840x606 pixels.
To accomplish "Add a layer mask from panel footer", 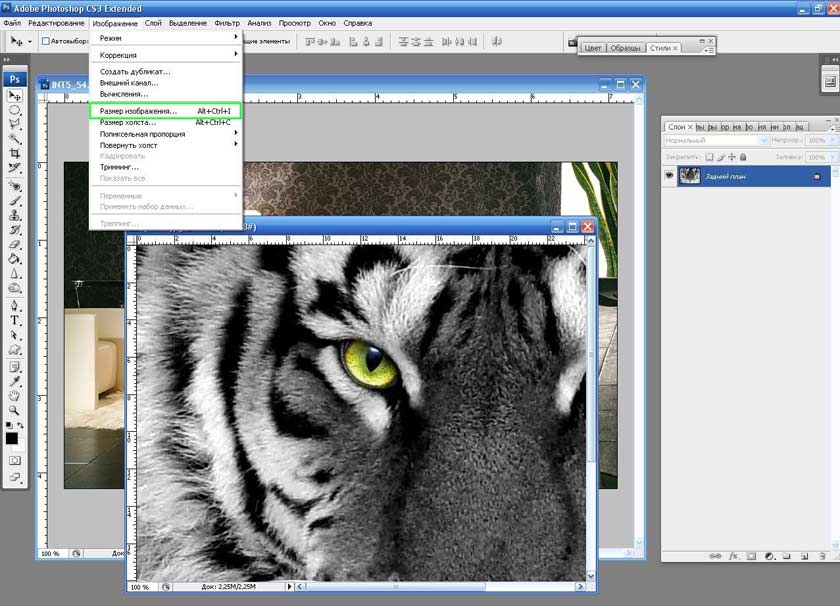I will [750, 555].
